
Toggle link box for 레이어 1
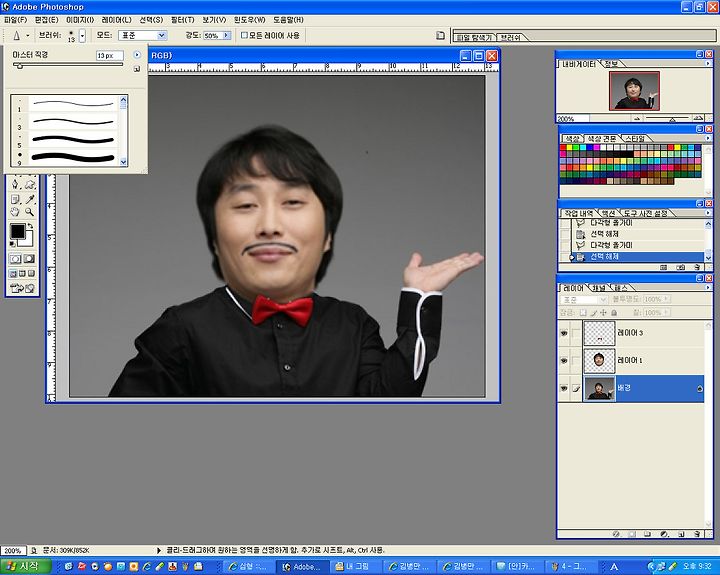point(576,361)
